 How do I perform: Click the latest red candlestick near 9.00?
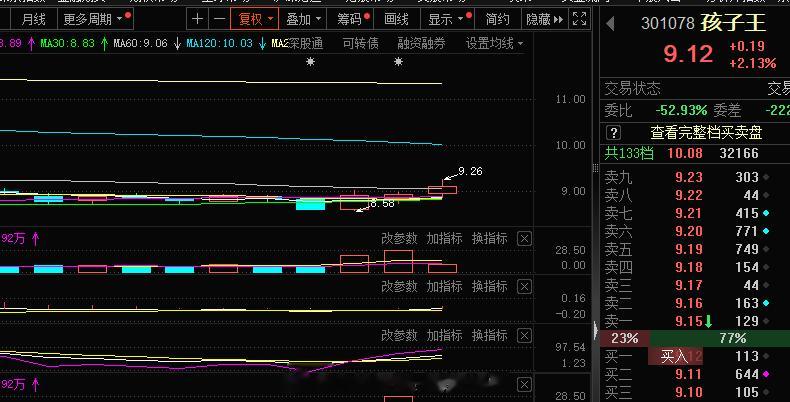[442, 190]
